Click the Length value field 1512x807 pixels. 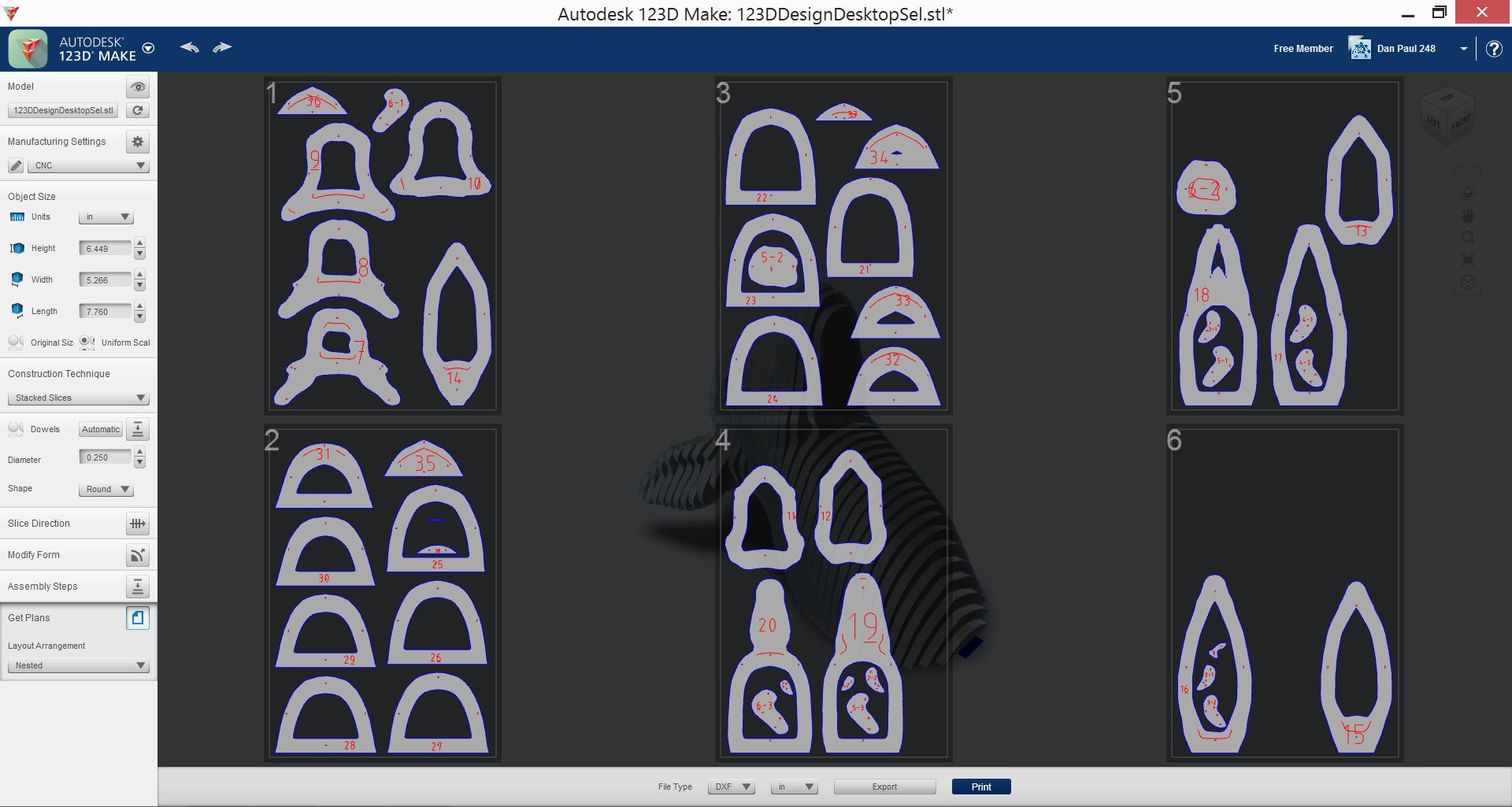click(105, 312)
